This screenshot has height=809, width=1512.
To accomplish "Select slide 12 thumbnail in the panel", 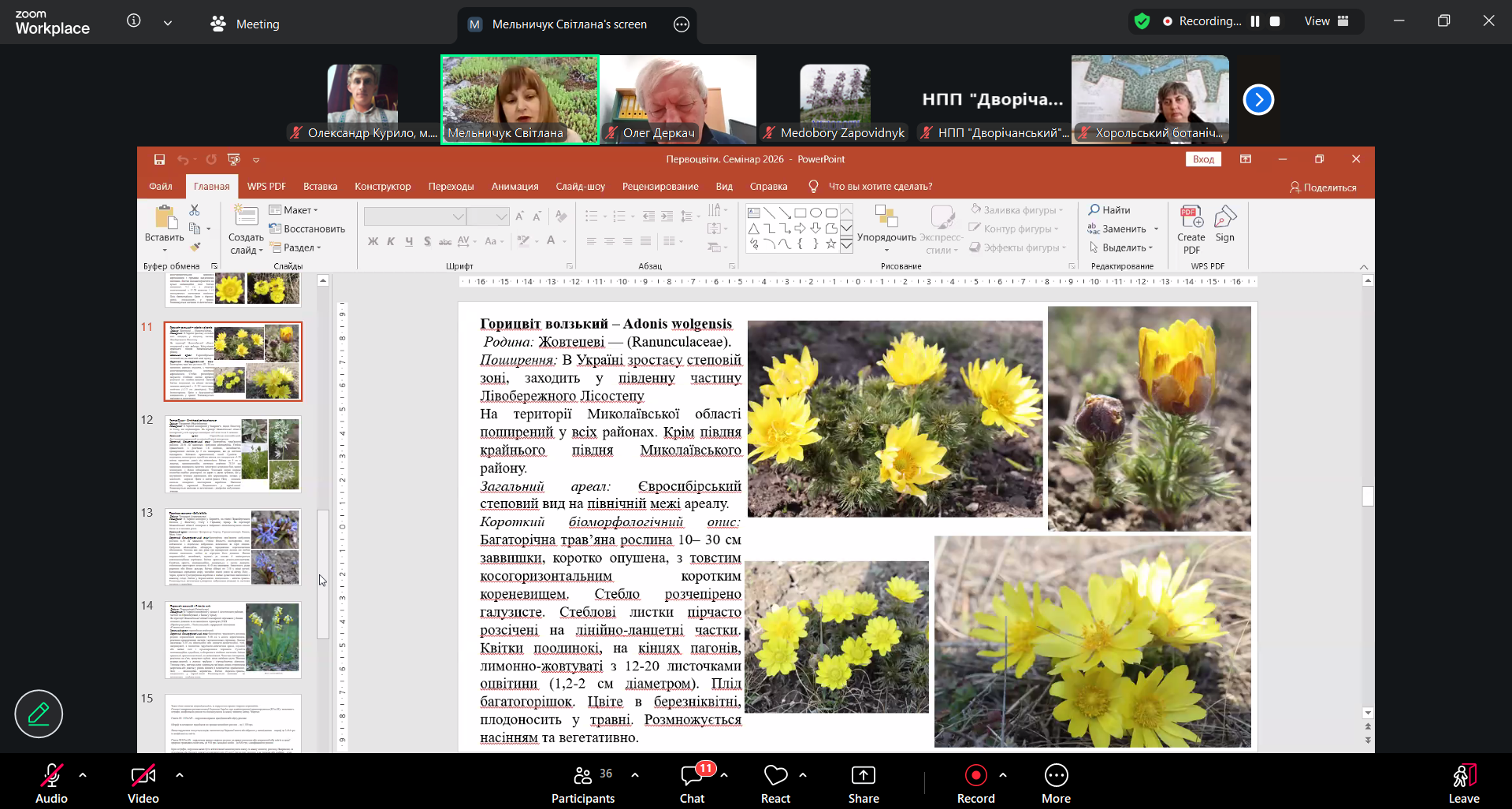I will click(x=233, y=455).
